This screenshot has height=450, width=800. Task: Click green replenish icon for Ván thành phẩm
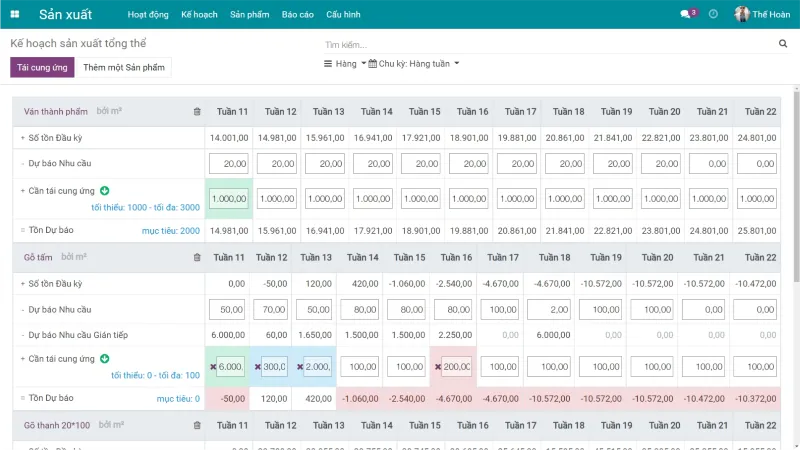pos(105,191)
